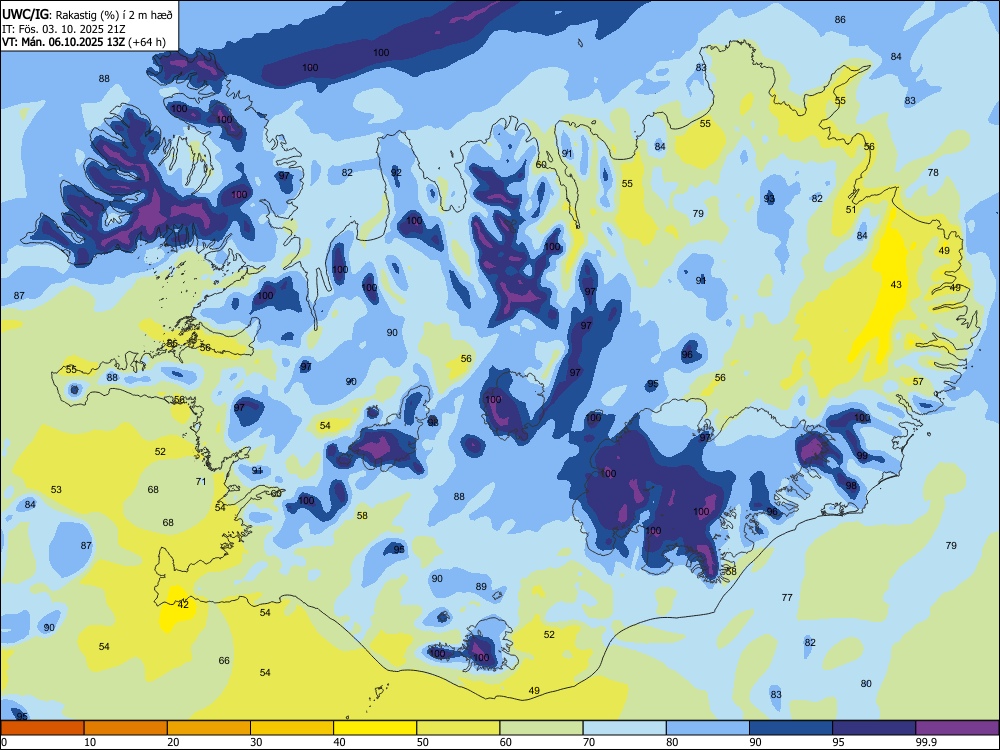Click the '42' humidity value in the southwest

(x=183, y=605)
